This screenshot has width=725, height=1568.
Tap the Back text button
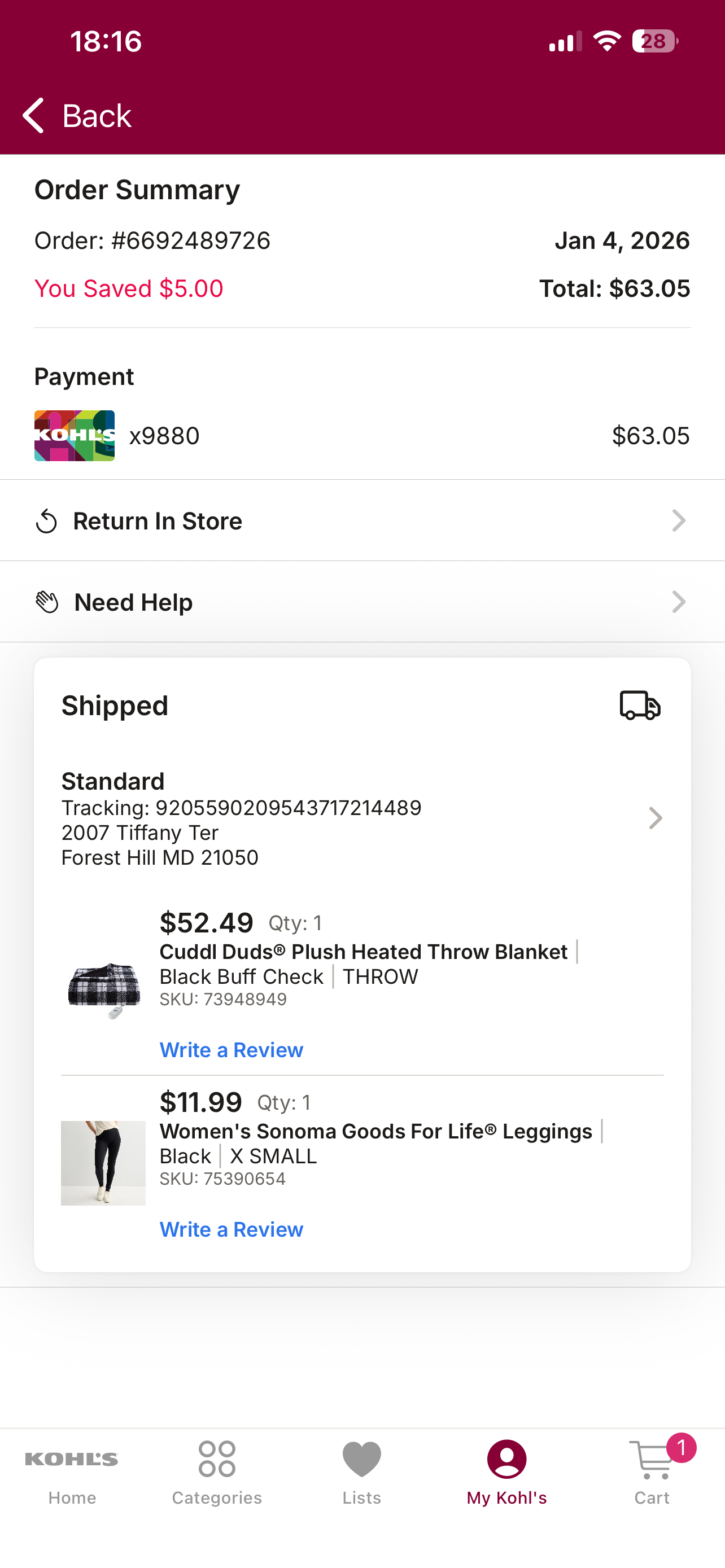[97, 116]
